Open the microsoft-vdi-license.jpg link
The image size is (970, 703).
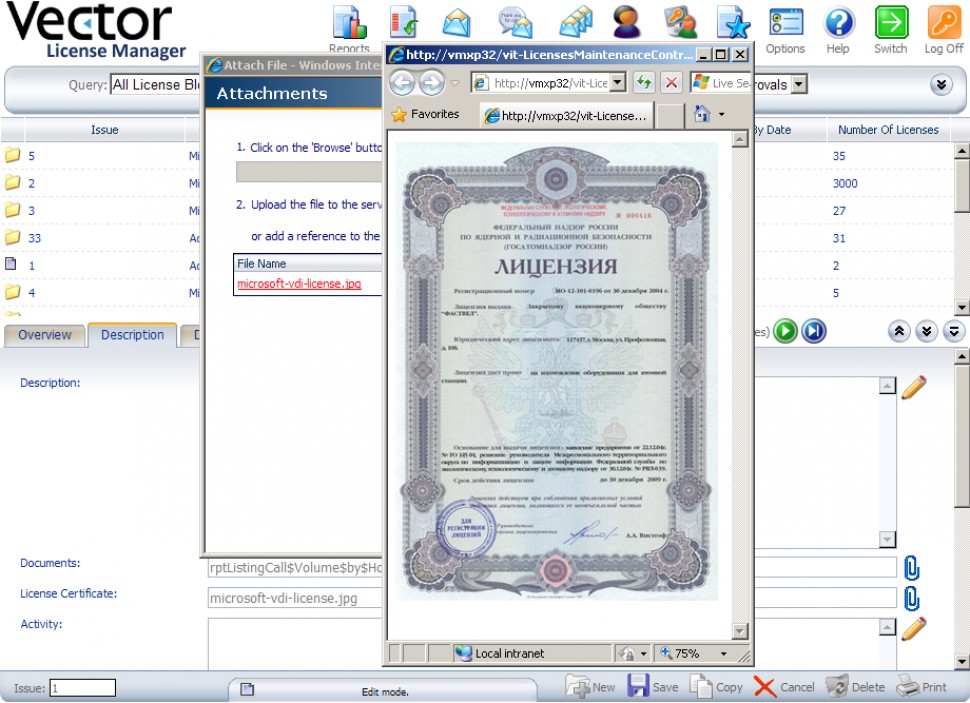point(299,283)
